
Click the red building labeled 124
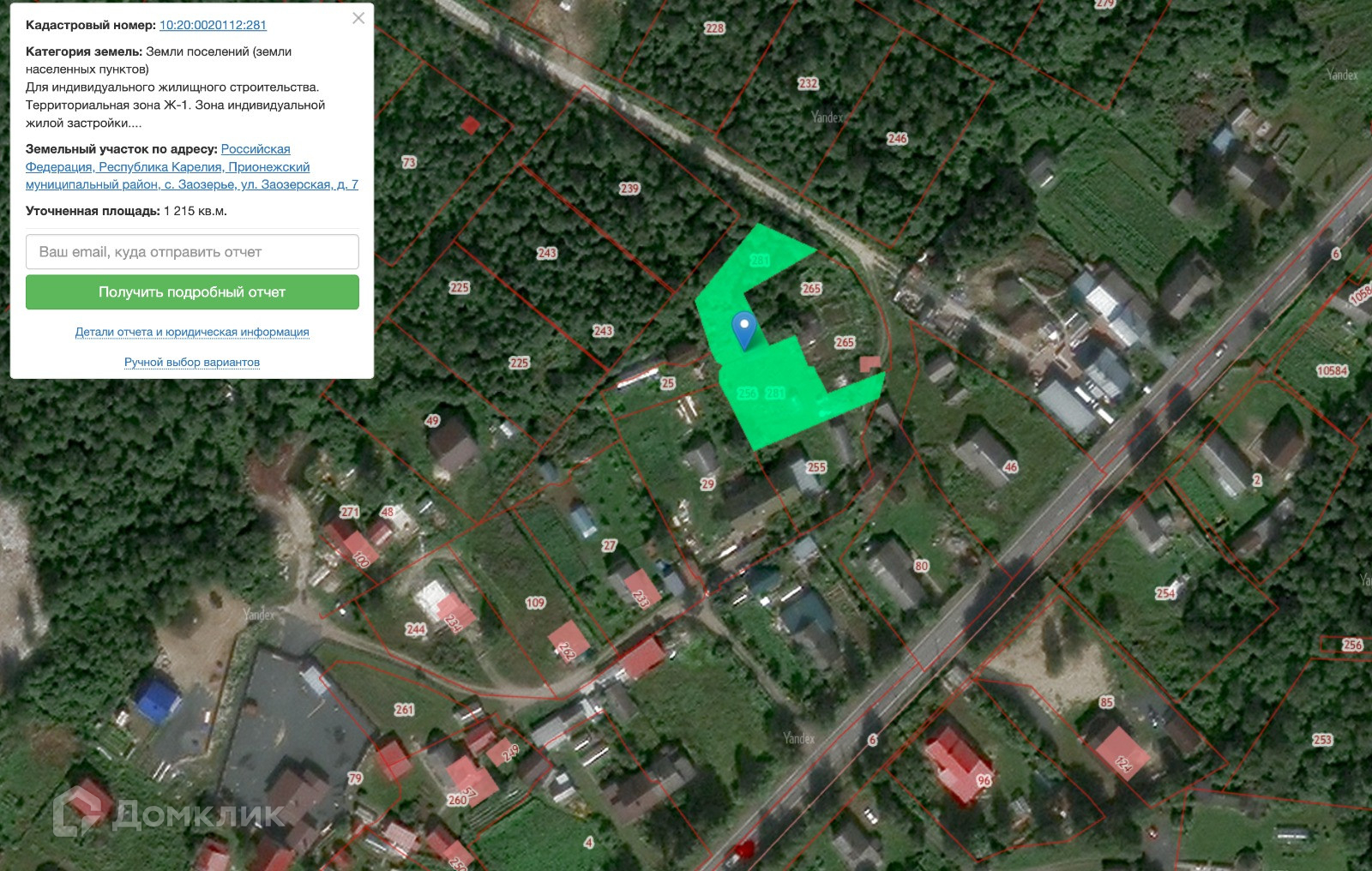pyautogui.click(x=1119, y=750)
